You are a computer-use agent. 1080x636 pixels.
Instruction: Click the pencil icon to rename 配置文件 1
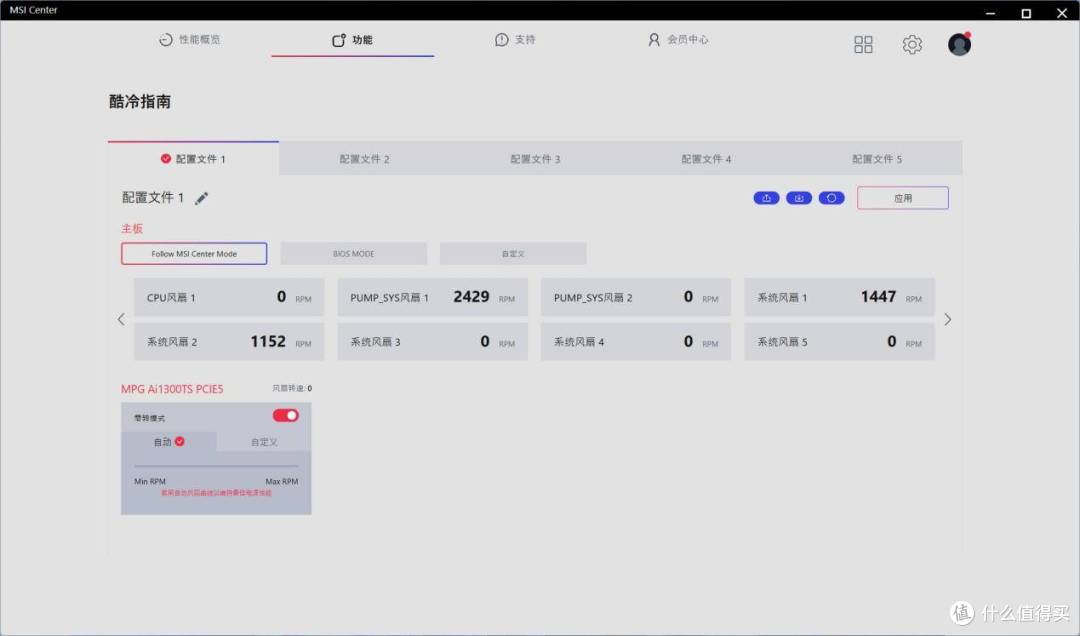pos(201,198)
